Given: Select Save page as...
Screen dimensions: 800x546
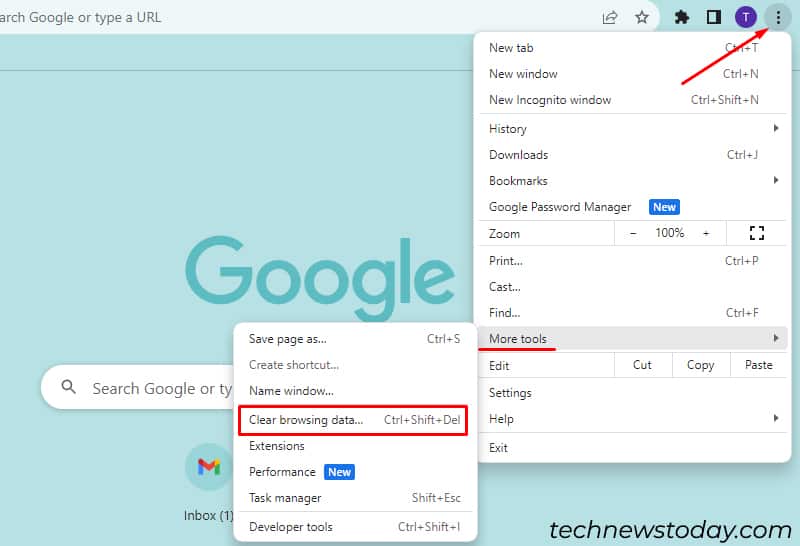Looking at the screenshot, I should pos(355,339).
